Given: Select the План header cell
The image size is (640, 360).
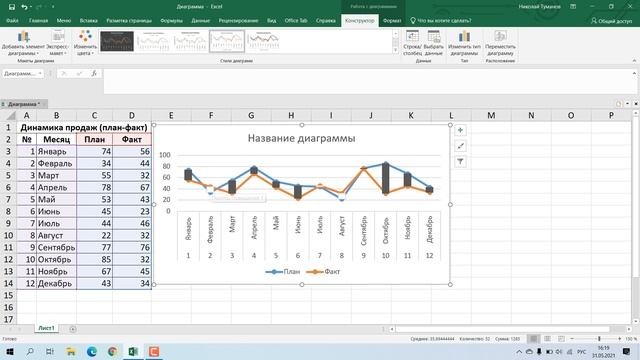Looking at the screenshot, I should point(94,140).
